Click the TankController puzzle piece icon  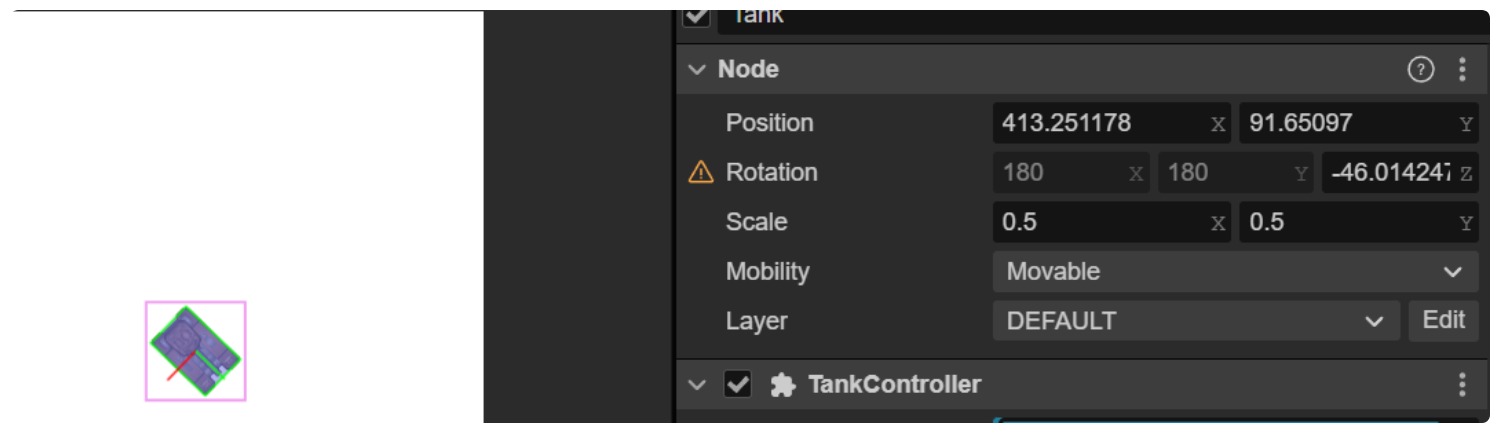point(781,385)
